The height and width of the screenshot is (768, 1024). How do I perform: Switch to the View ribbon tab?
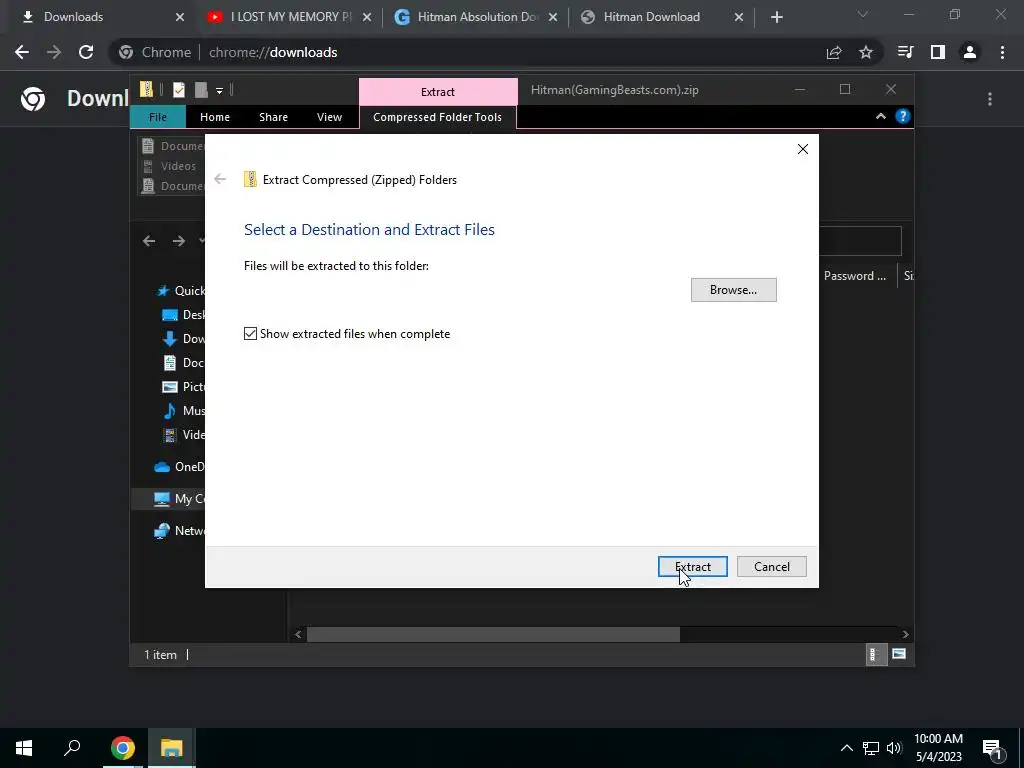(329, 117)
